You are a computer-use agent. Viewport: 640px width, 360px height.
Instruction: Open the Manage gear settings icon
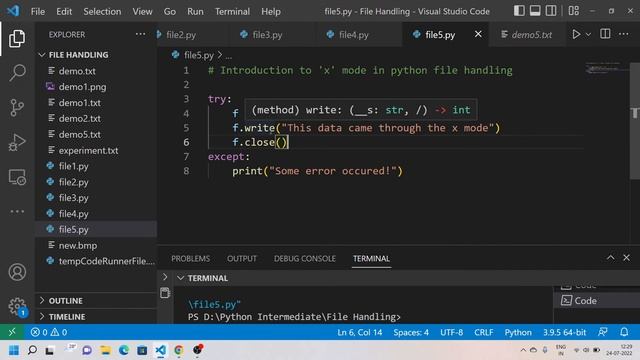(17, 306)
